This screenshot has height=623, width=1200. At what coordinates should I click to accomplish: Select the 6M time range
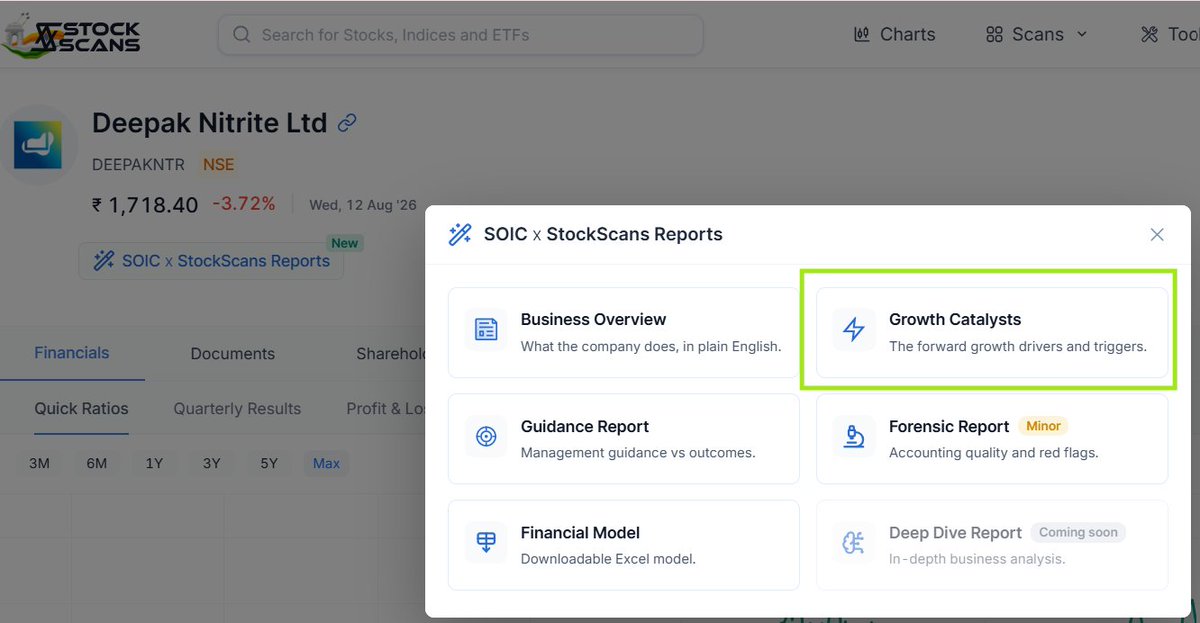tap(97, 463)
